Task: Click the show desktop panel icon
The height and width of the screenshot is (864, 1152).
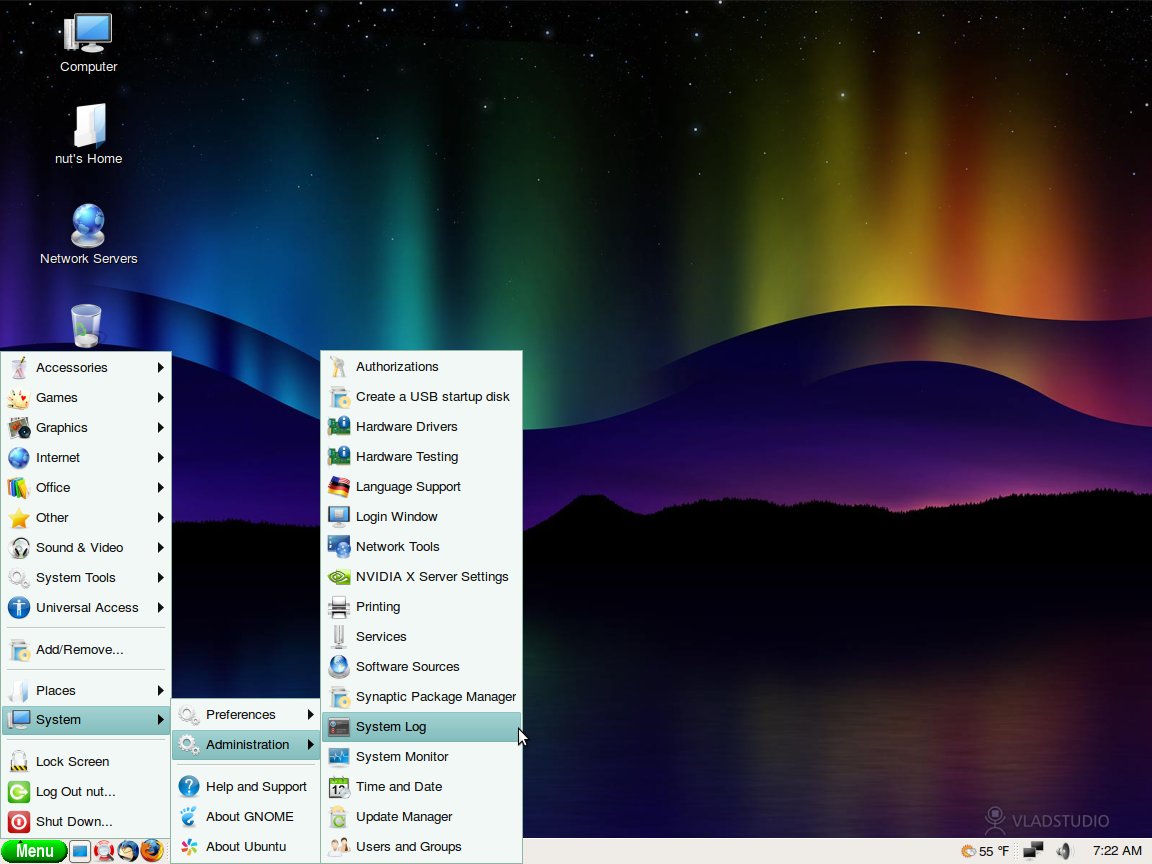Action: tap(80, 852)
